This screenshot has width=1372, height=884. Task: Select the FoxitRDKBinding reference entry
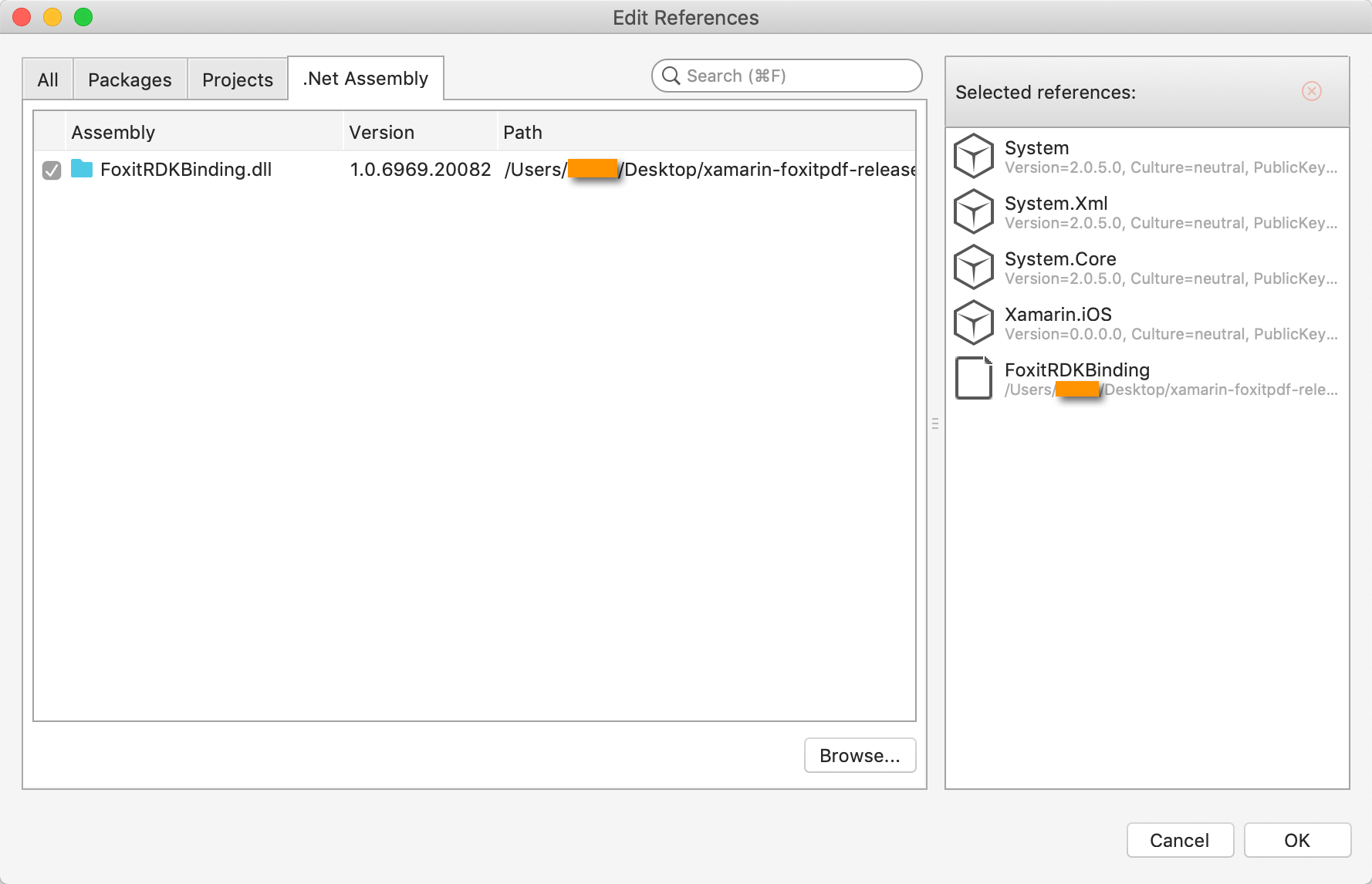[x=1147, y=378]
